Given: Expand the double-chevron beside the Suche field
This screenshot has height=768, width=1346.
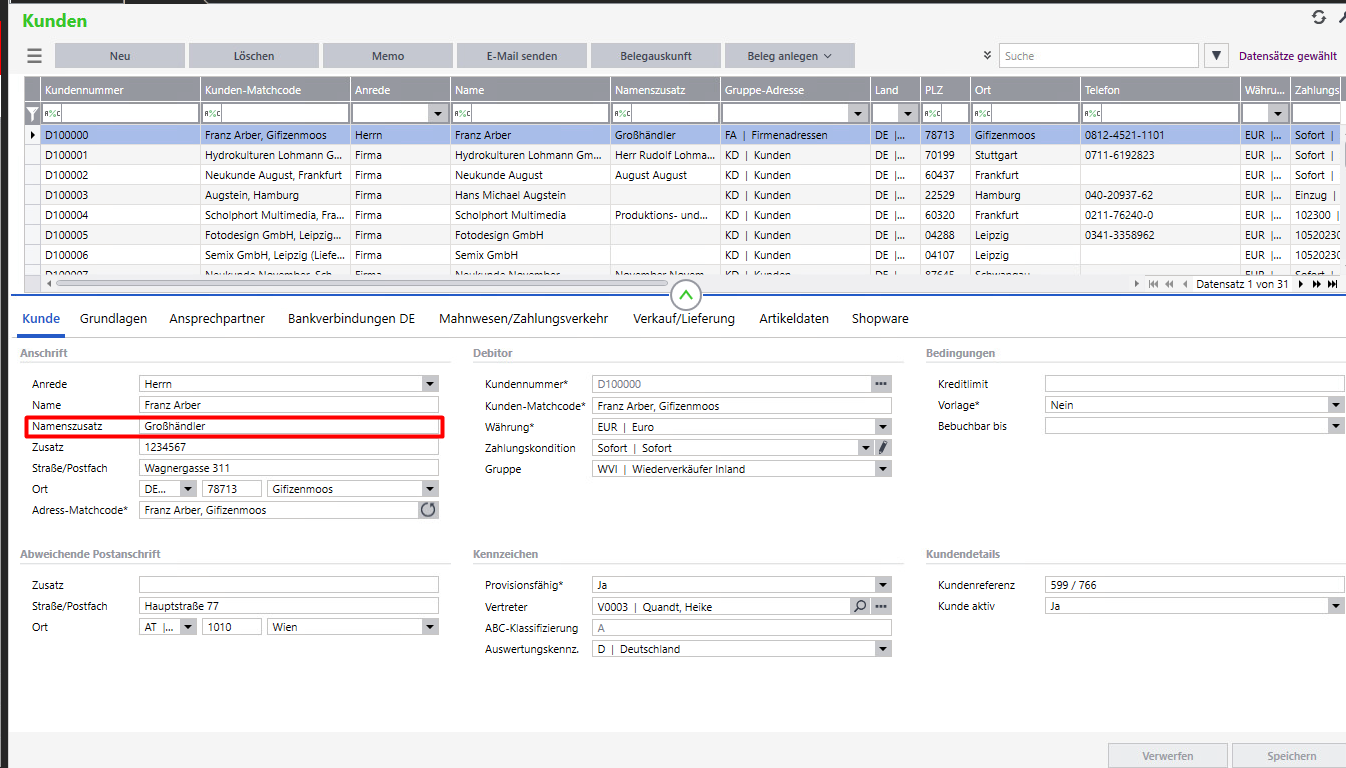Looking at the screenshot, I should click(x=988, y=56).
